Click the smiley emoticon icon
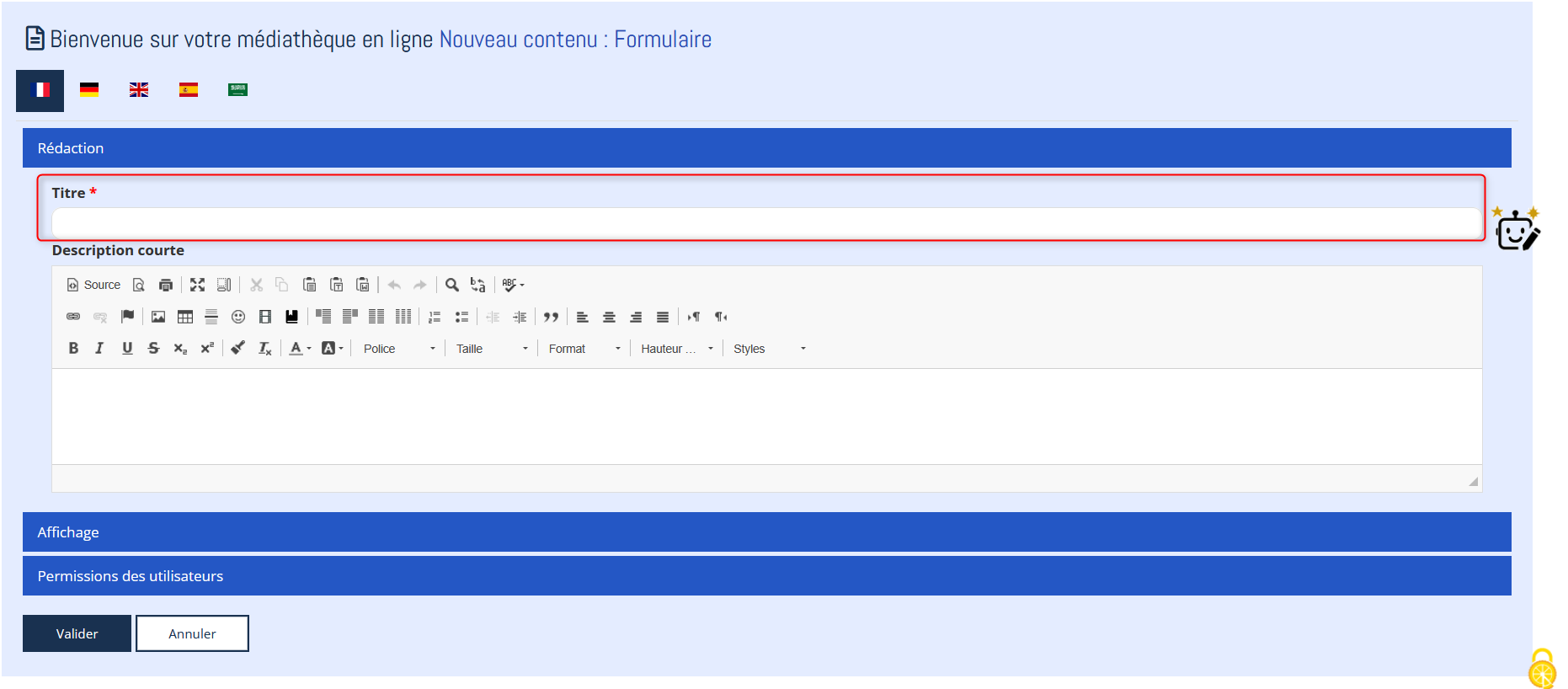 click(x=238, y=317)
